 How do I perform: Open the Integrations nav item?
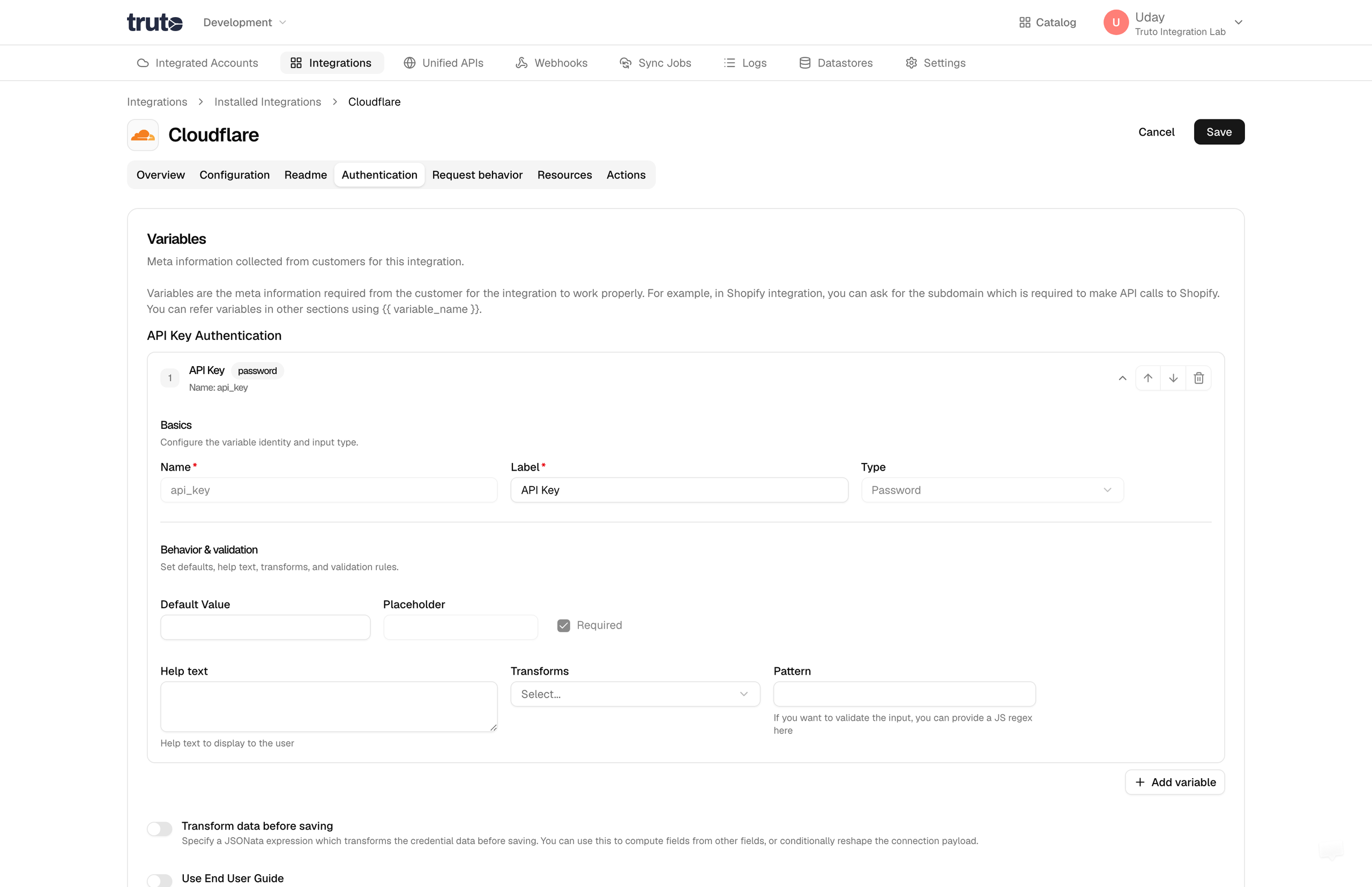[331, 63]
